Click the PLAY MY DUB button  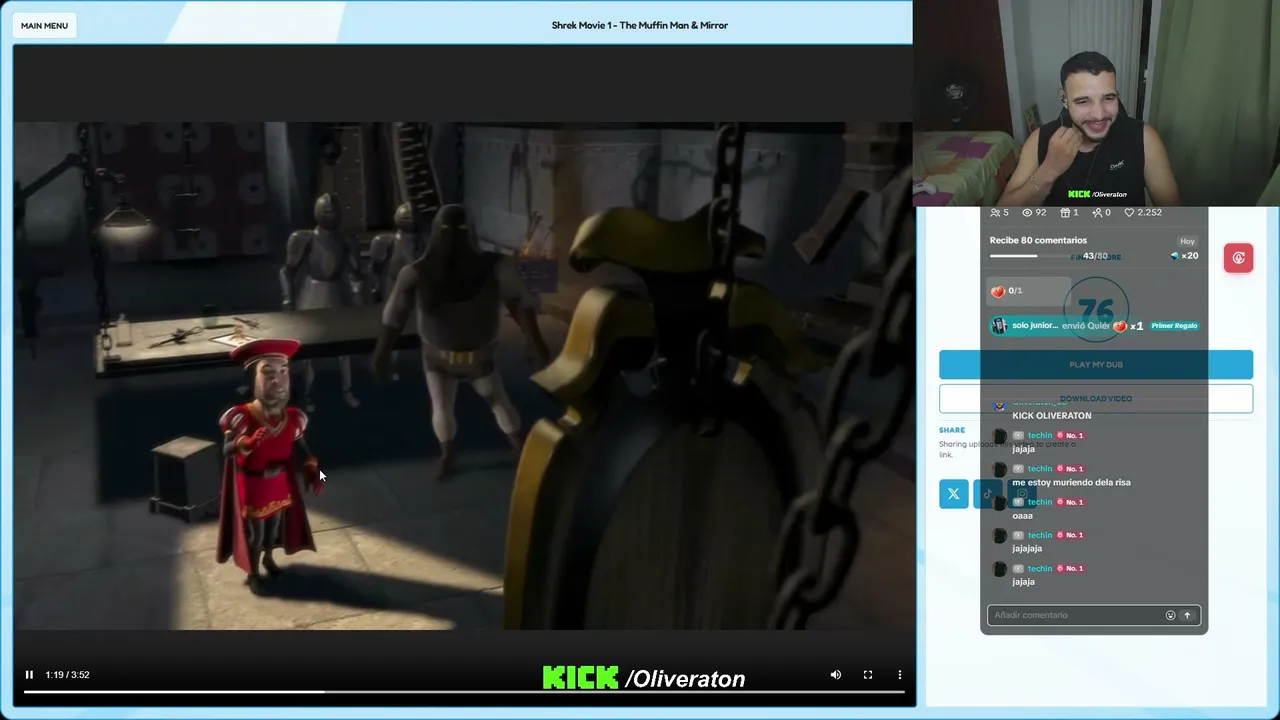[1096, 364]
